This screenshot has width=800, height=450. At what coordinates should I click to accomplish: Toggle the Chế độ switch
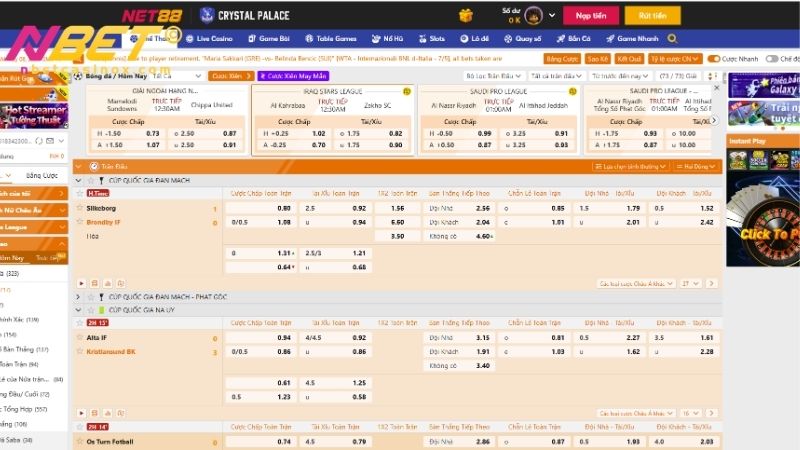coord(772,59)
